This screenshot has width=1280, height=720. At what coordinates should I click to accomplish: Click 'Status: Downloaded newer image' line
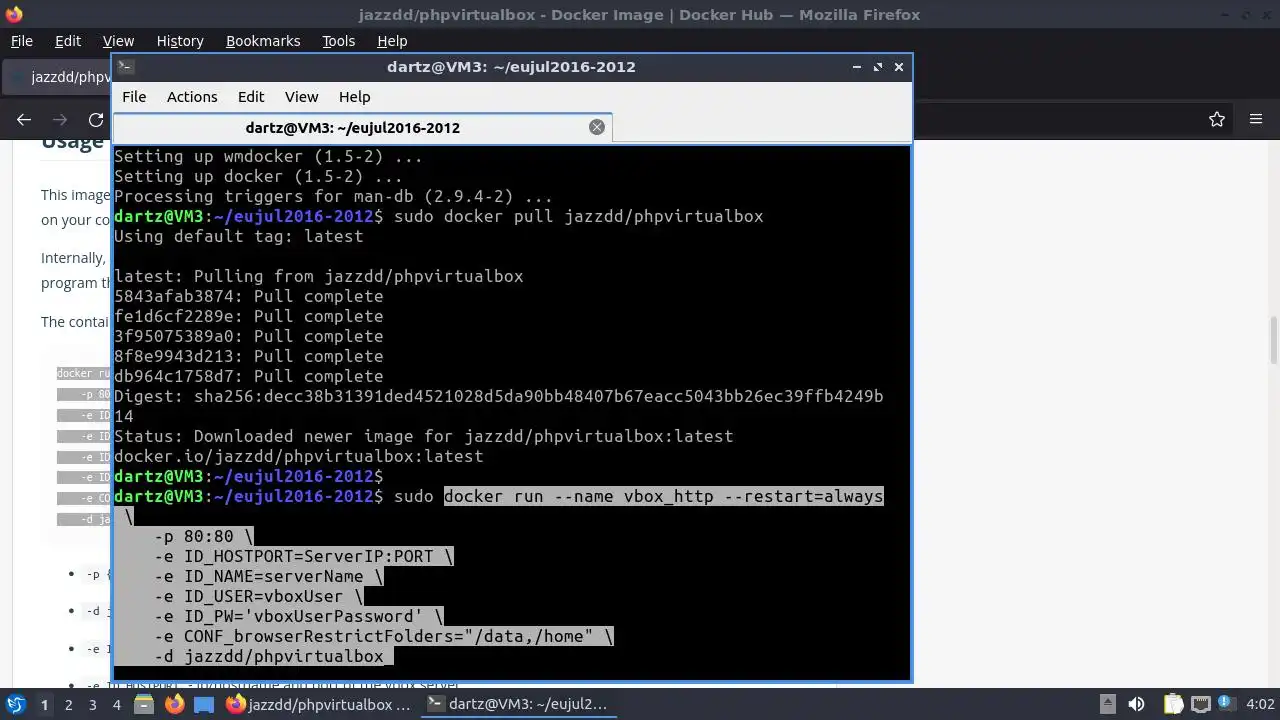(423, 436)
